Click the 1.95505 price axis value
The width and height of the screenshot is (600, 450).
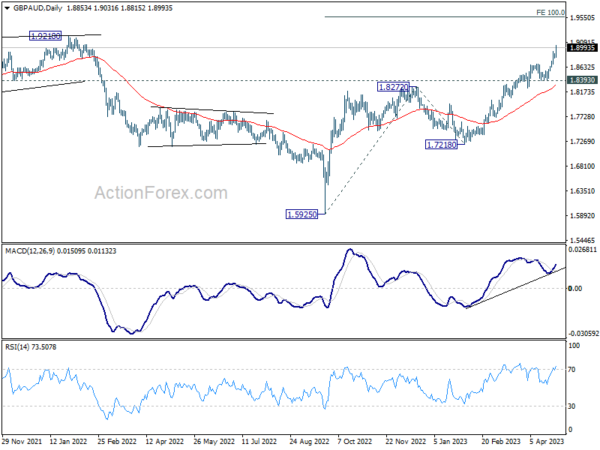coord(582,18)
